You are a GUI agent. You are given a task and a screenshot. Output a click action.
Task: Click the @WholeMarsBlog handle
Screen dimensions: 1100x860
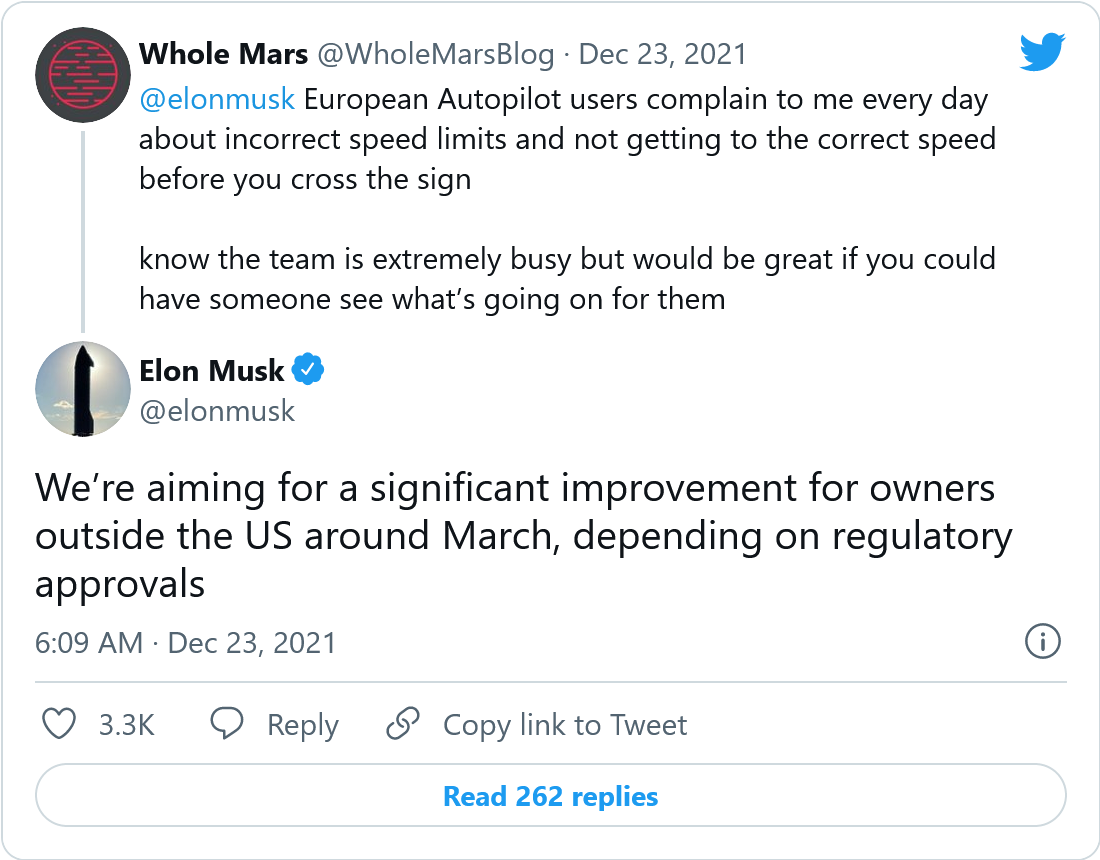coord(435,54)
